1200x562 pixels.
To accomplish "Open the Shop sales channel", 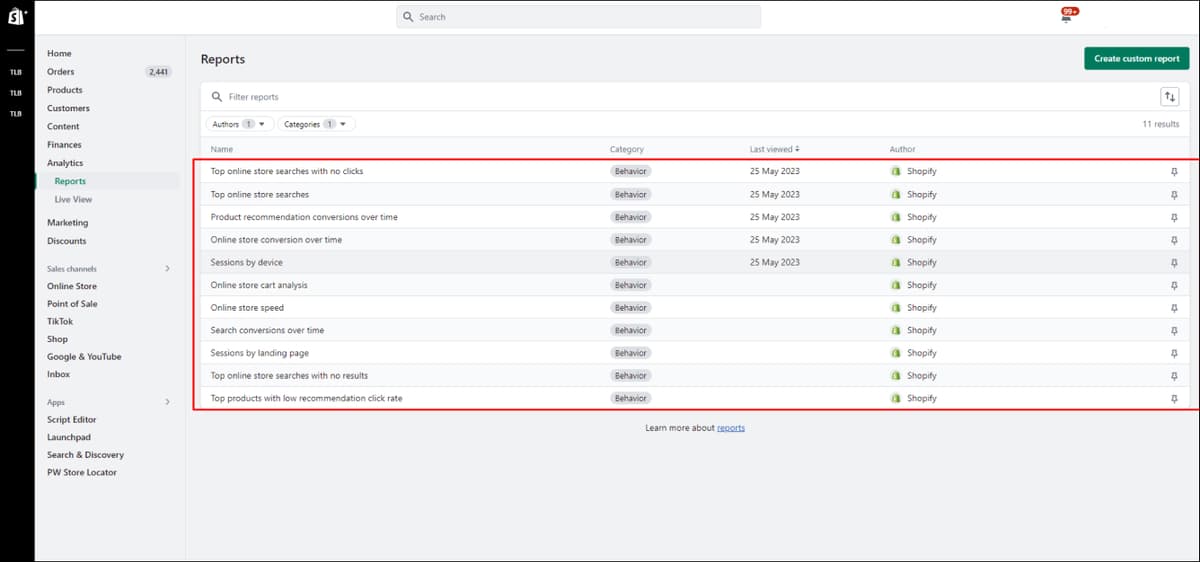I will 57,339.
